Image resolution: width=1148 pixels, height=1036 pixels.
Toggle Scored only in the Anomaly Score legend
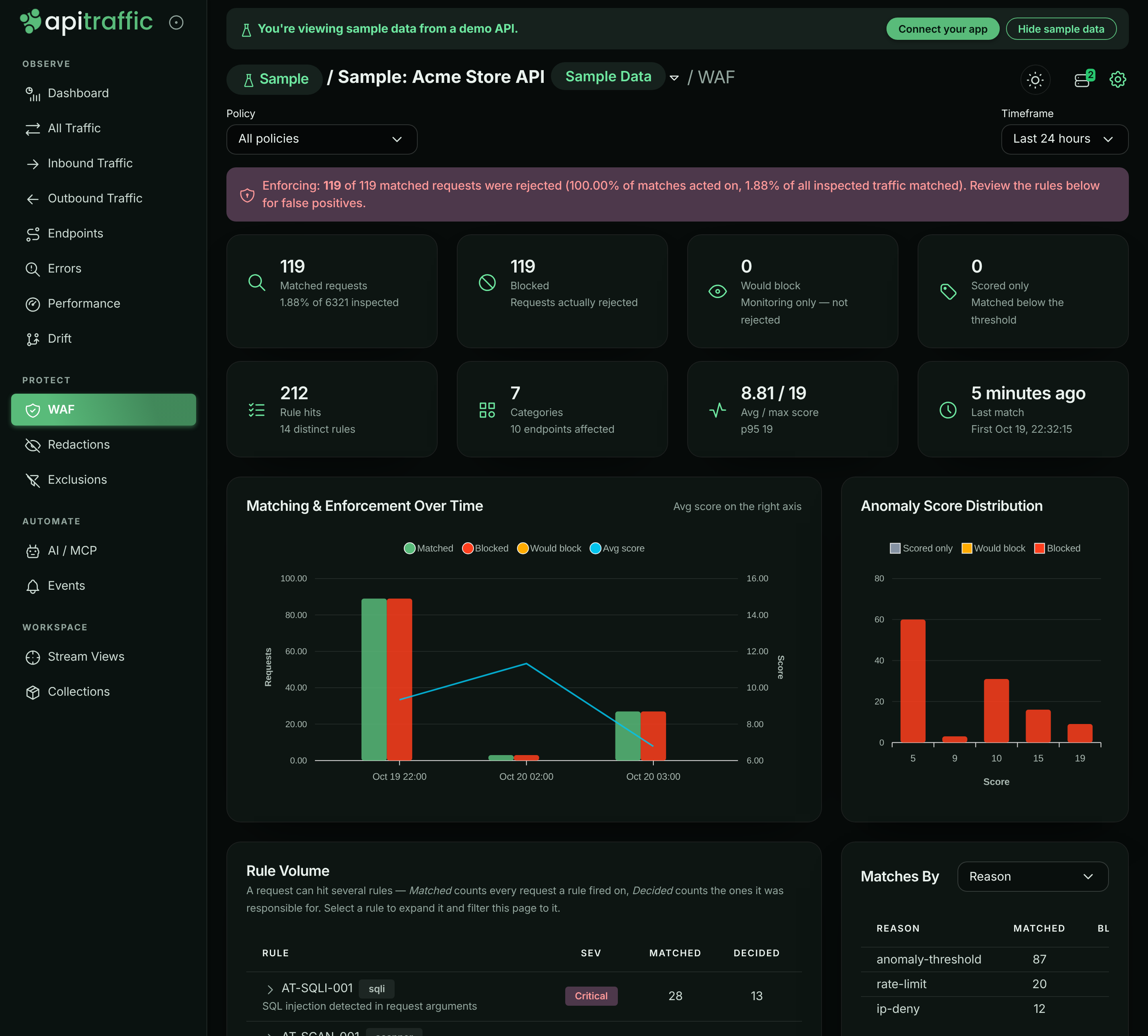(x=921, y=548)
